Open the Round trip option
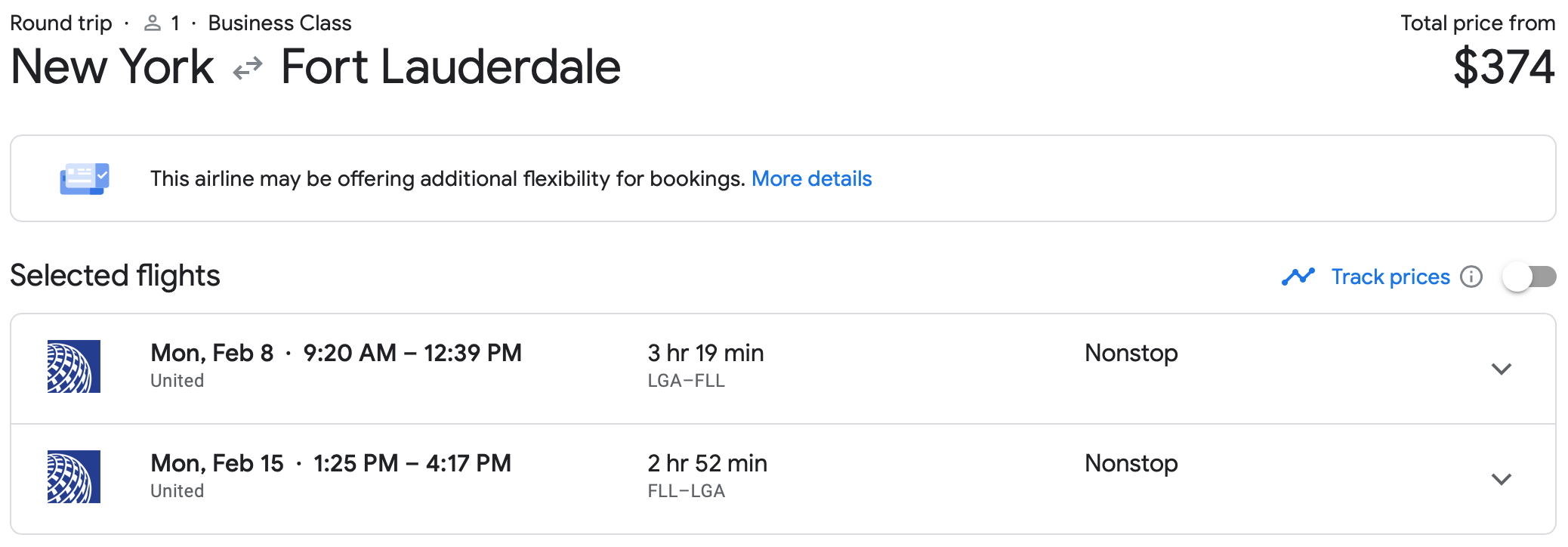The image size is (1568, 547). [60, 22]
